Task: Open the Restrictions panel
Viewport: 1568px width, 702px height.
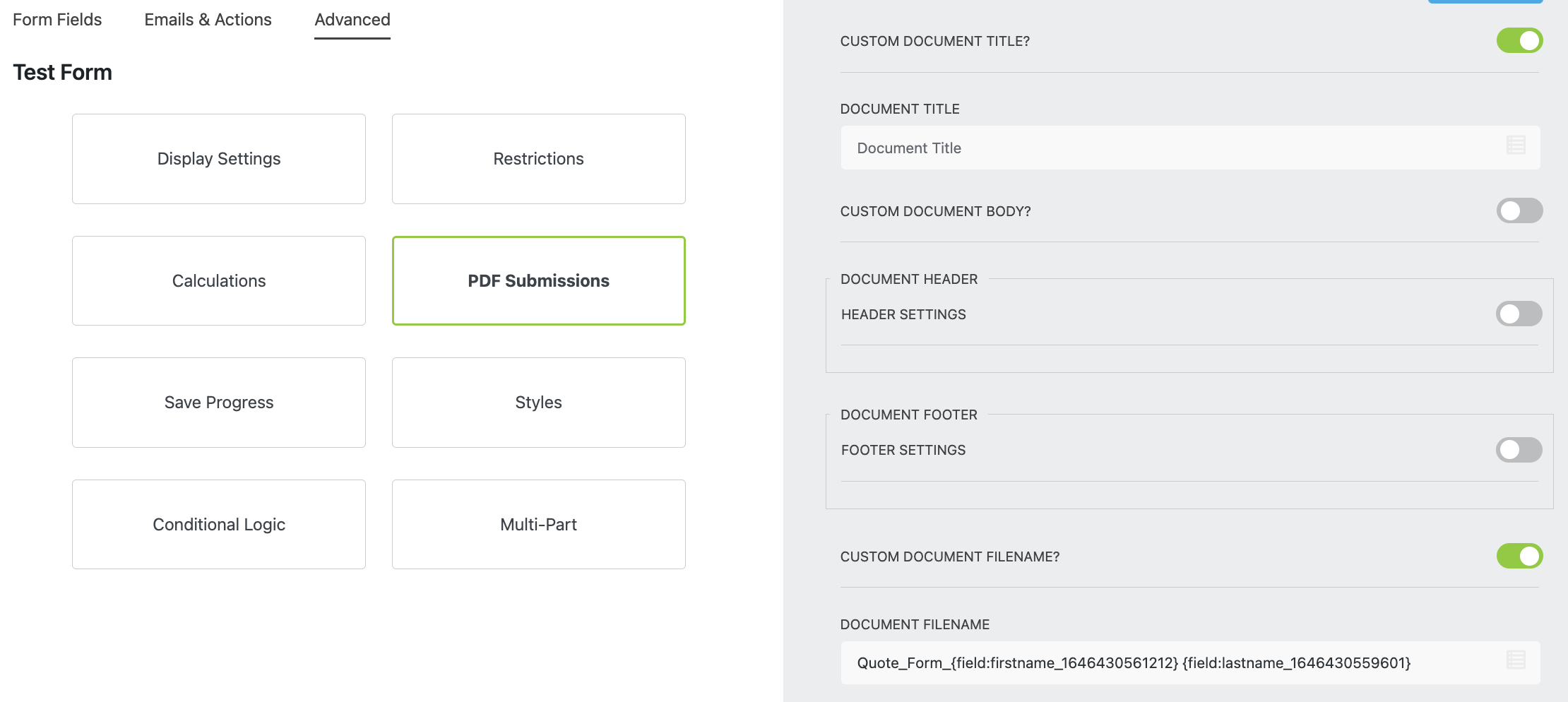Action: pyautogui.click(x=538, y=159)
